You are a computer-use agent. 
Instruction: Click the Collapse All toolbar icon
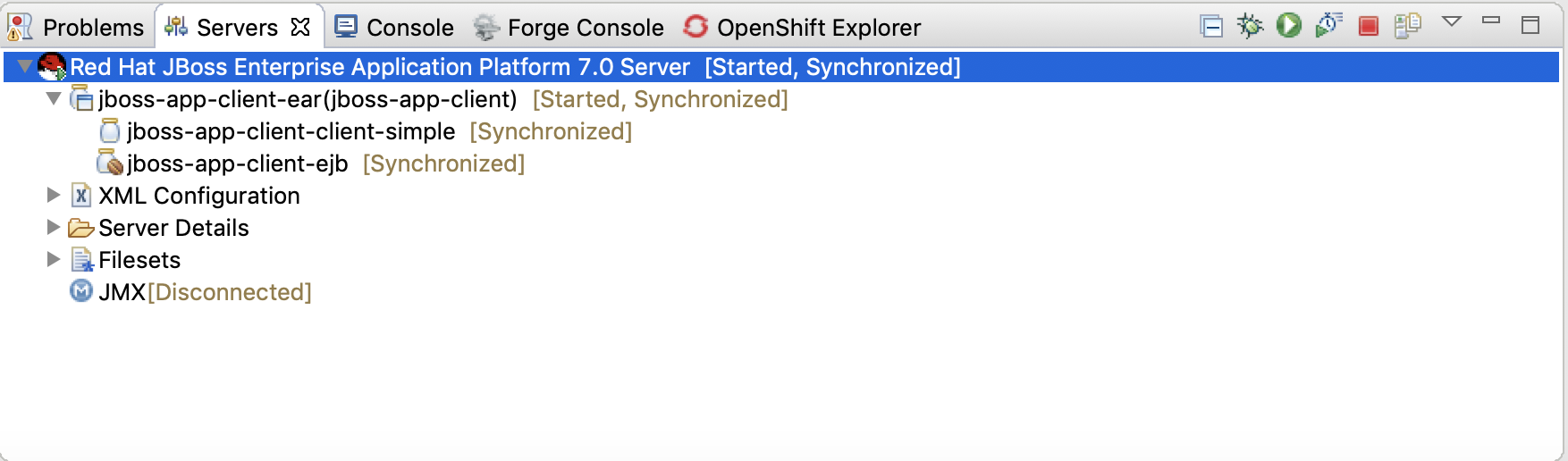1211,26
